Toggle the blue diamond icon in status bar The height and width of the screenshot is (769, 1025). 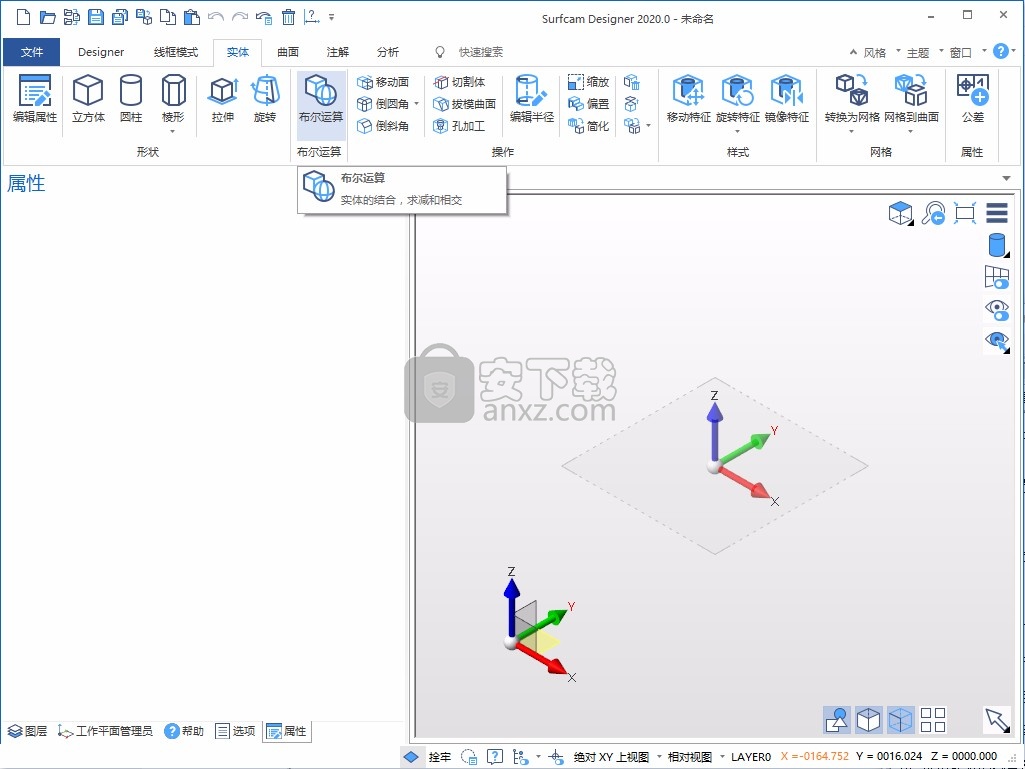411,757
